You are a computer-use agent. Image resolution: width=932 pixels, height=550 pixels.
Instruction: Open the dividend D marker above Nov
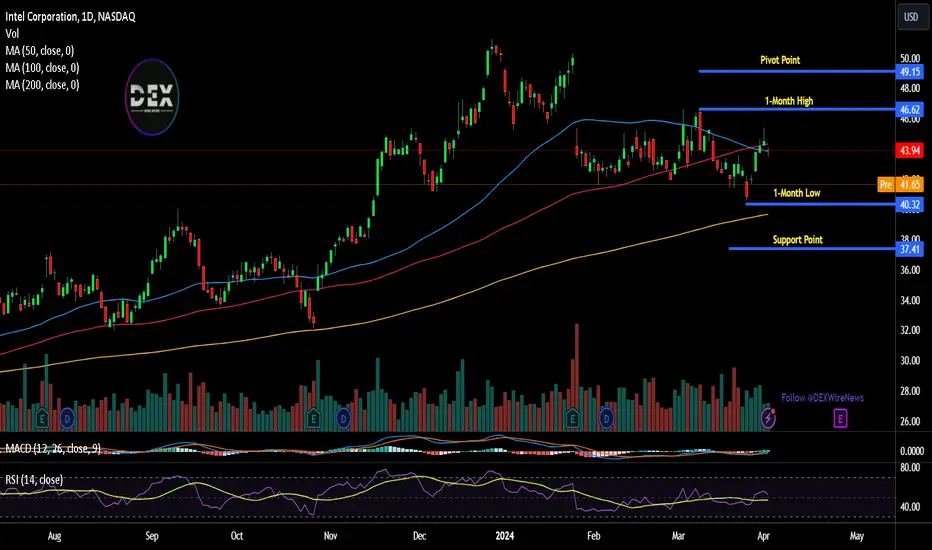[343, 419]
